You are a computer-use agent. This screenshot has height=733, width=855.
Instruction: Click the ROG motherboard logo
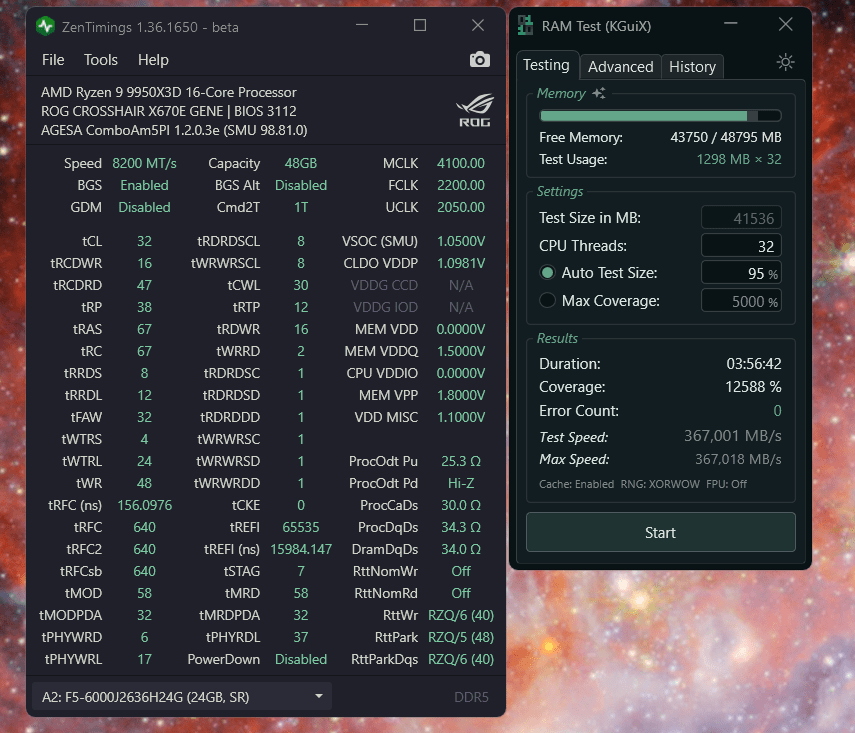(474, 111)
